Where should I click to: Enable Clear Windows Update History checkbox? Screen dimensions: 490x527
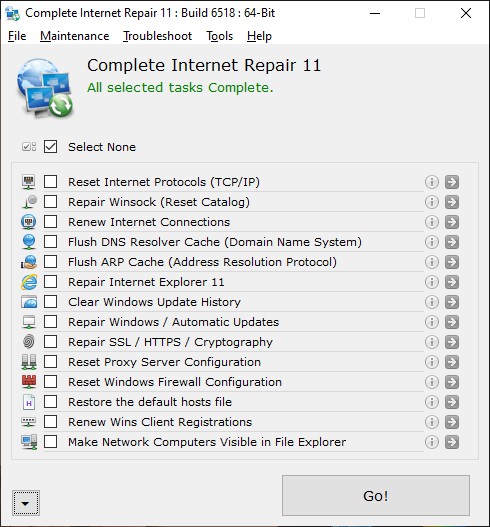[50, 302]
